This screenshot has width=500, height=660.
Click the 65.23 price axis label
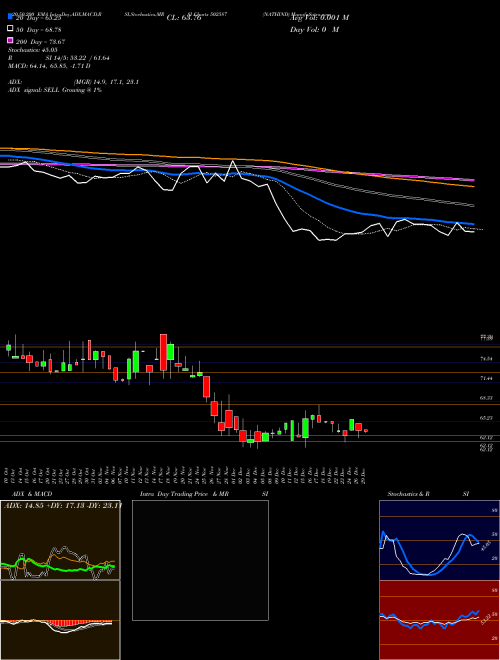pos(486,418)
